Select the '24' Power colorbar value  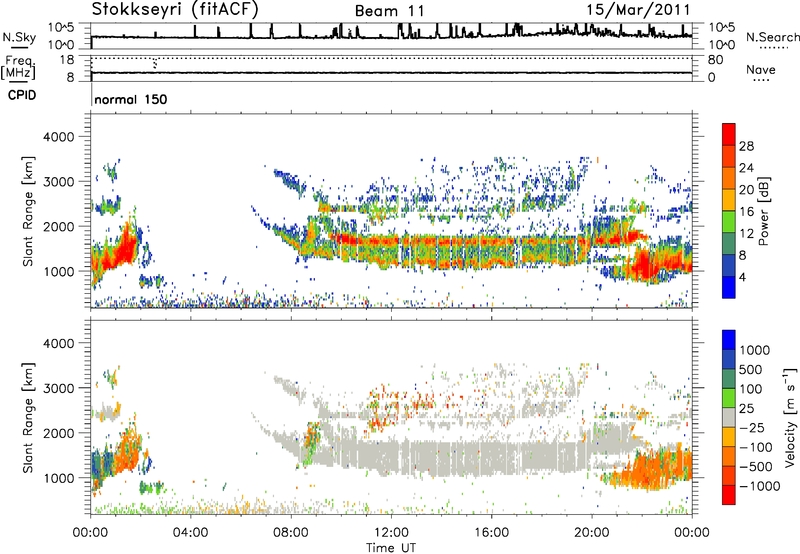click(x=746, y=168)
